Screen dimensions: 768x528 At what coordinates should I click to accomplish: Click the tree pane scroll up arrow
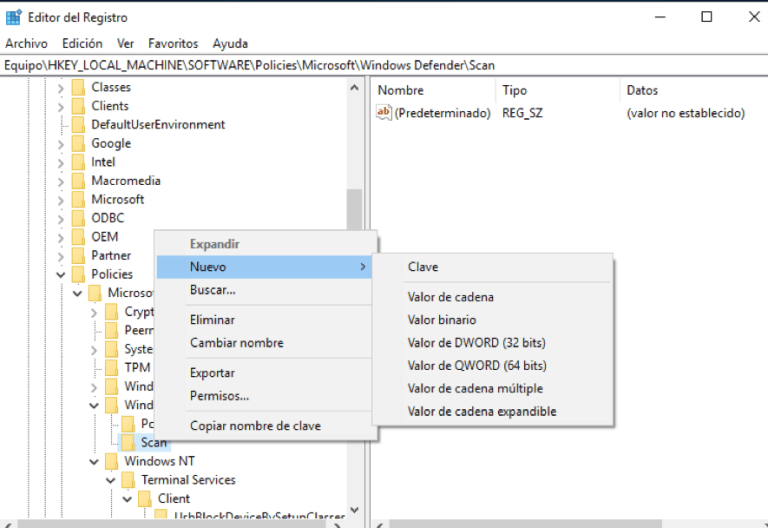point(355,88)
